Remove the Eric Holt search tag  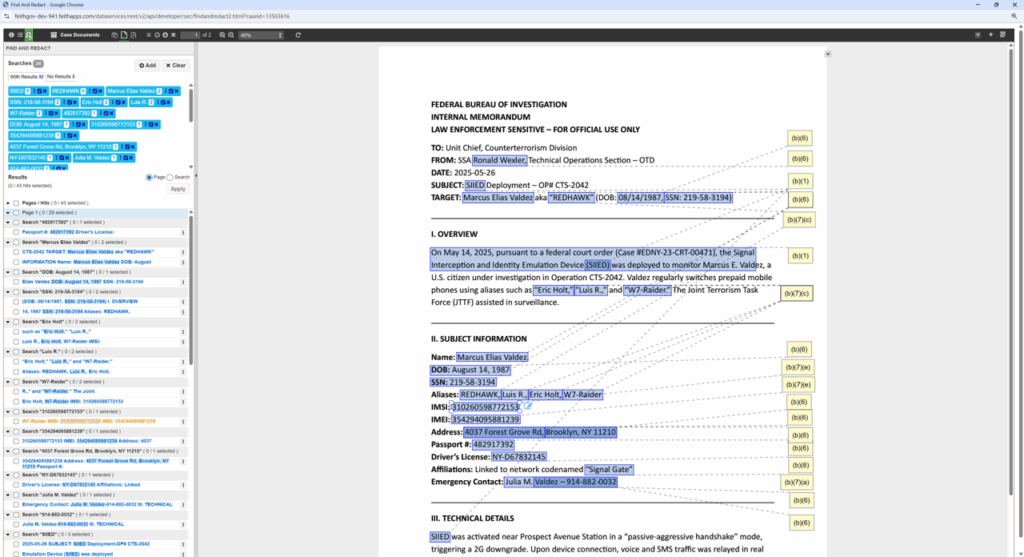coord(123,102)
